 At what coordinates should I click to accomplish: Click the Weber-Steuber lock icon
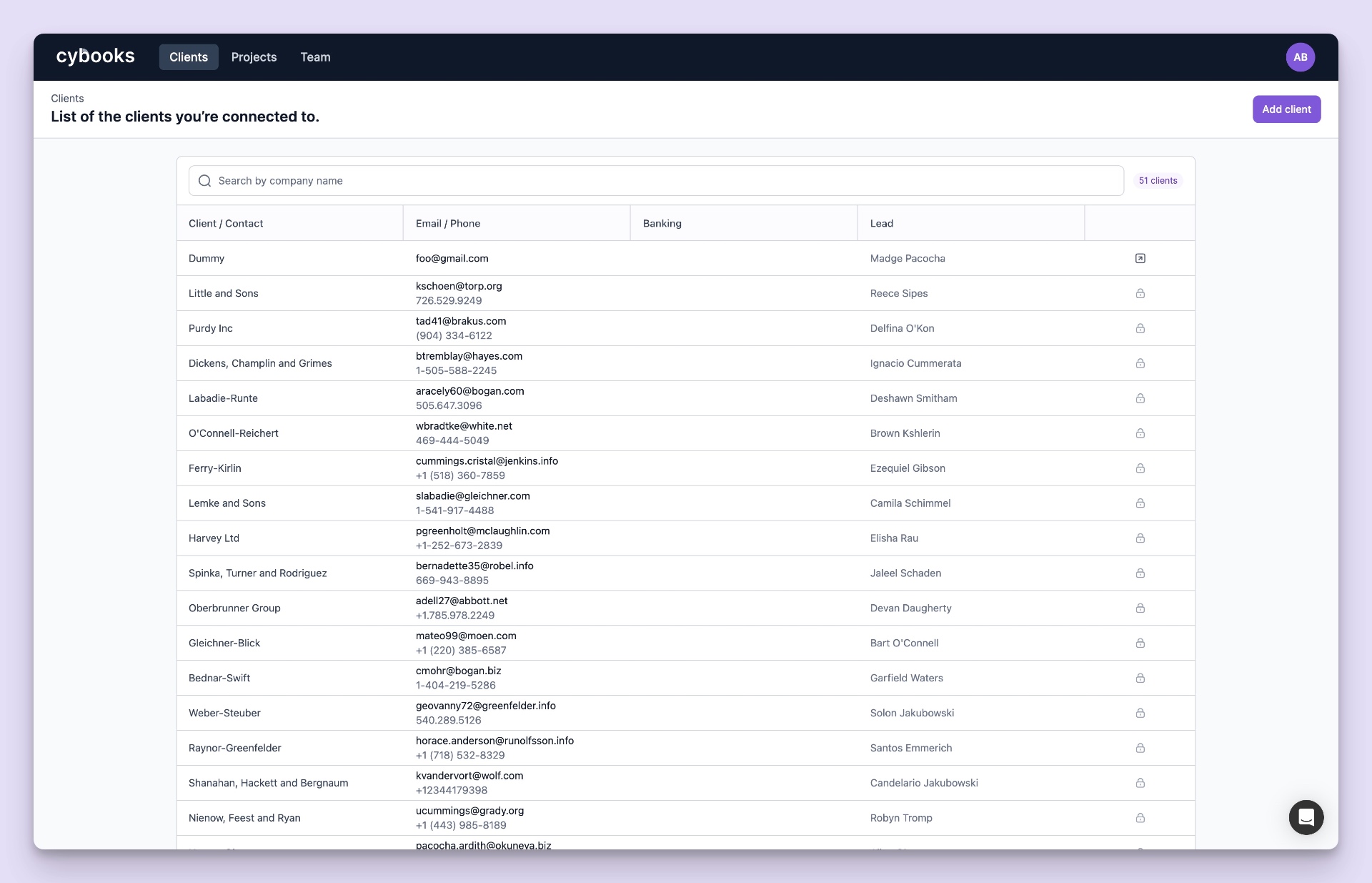[x=1140, y=714]
